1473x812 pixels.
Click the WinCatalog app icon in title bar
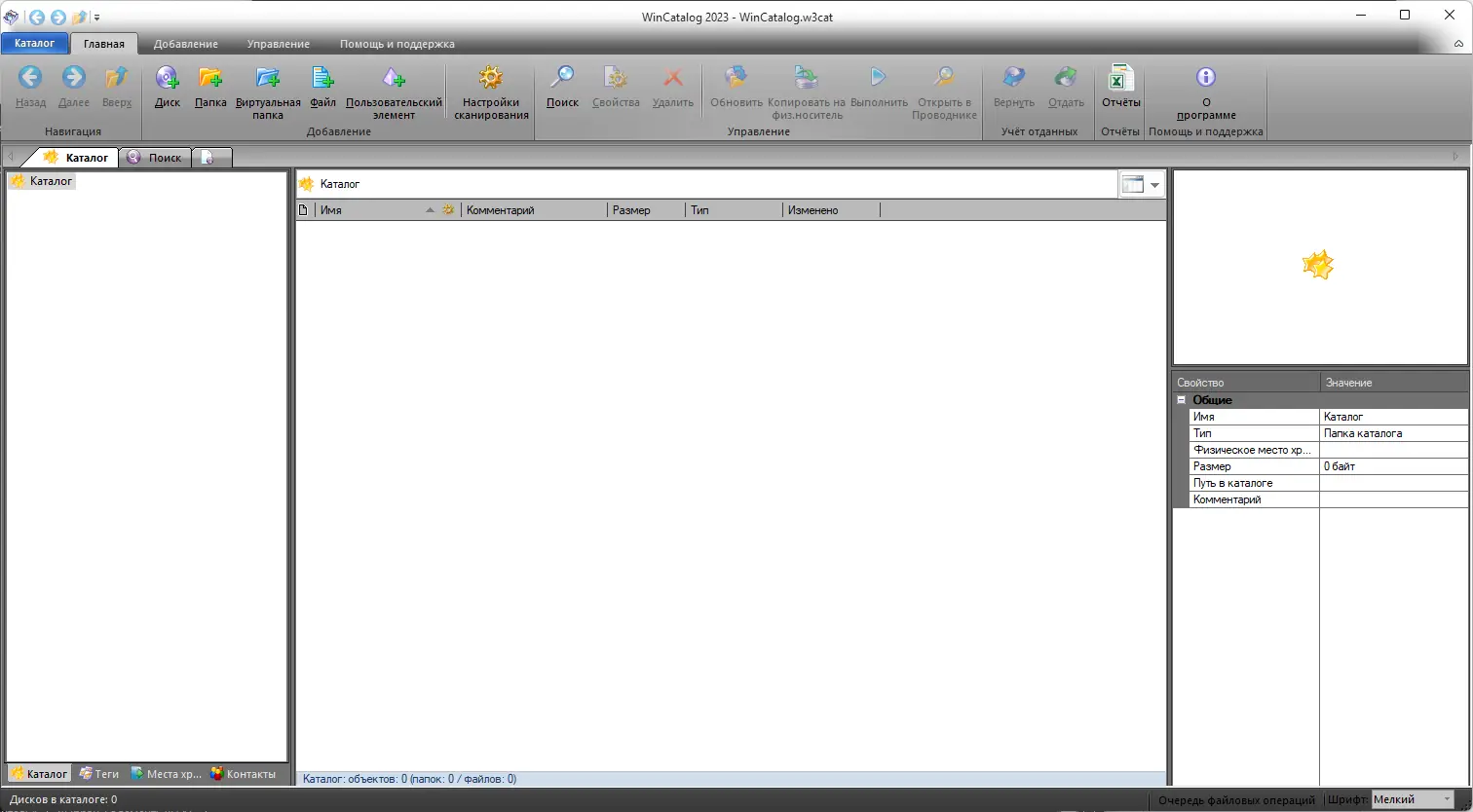click(x=11, y=17)
